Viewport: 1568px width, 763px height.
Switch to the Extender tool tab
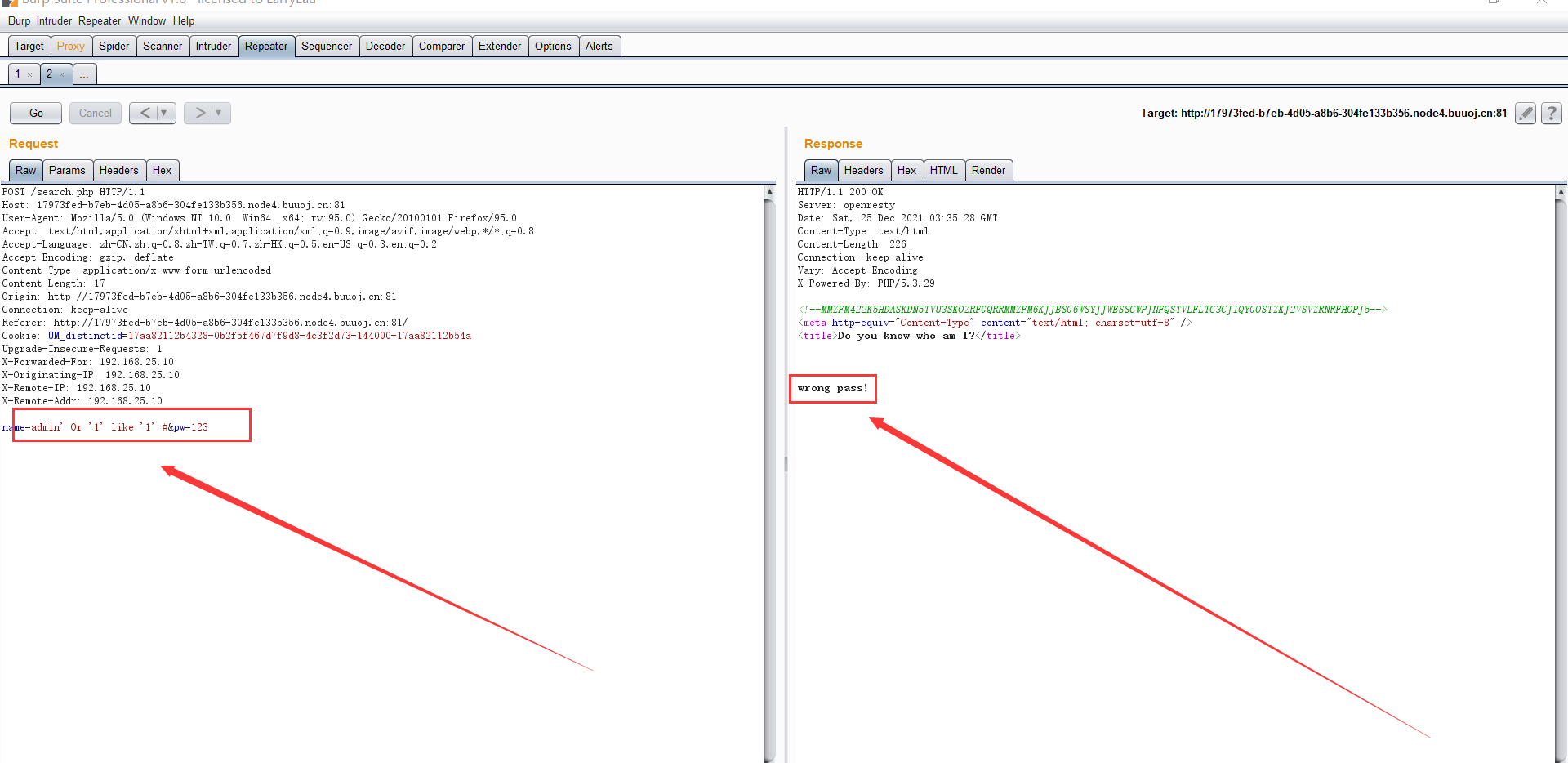point(500,47)
